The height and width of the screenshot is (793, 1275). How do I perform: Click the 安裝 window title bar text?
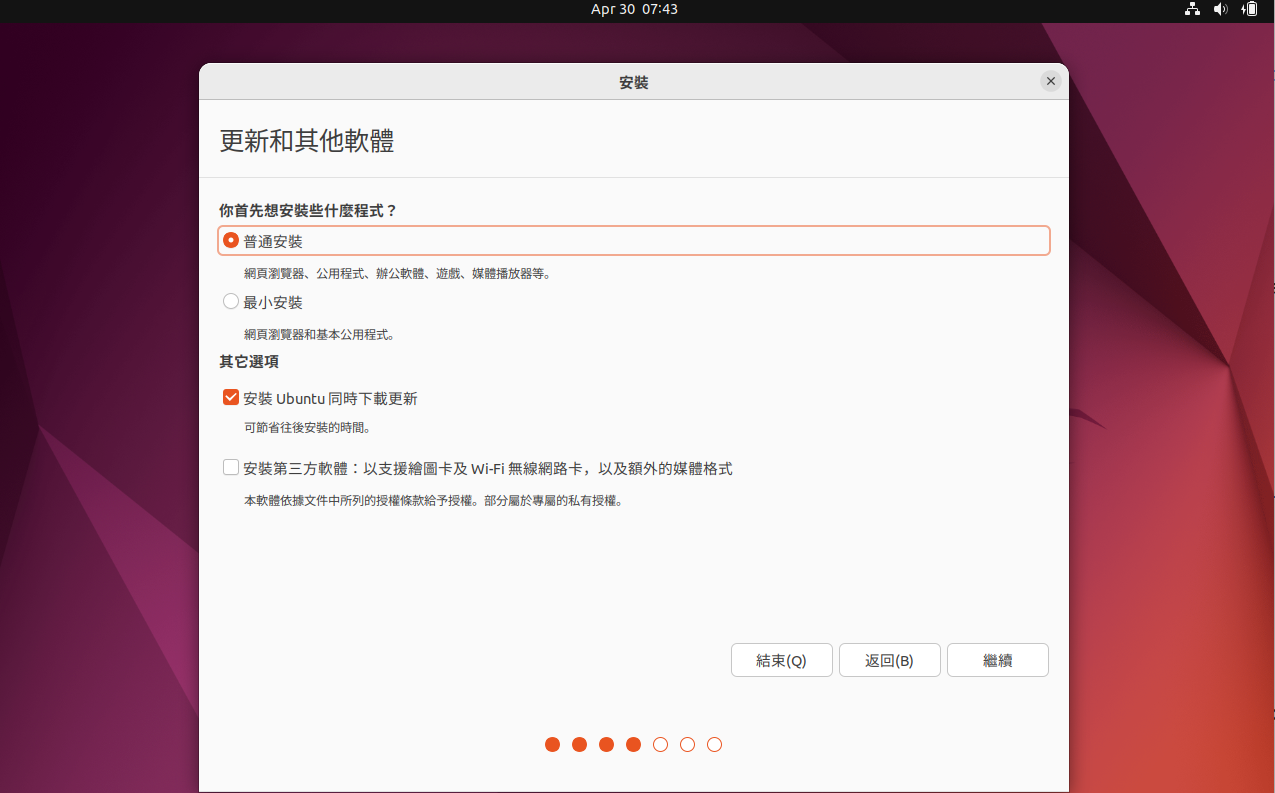tap(634, 82)
